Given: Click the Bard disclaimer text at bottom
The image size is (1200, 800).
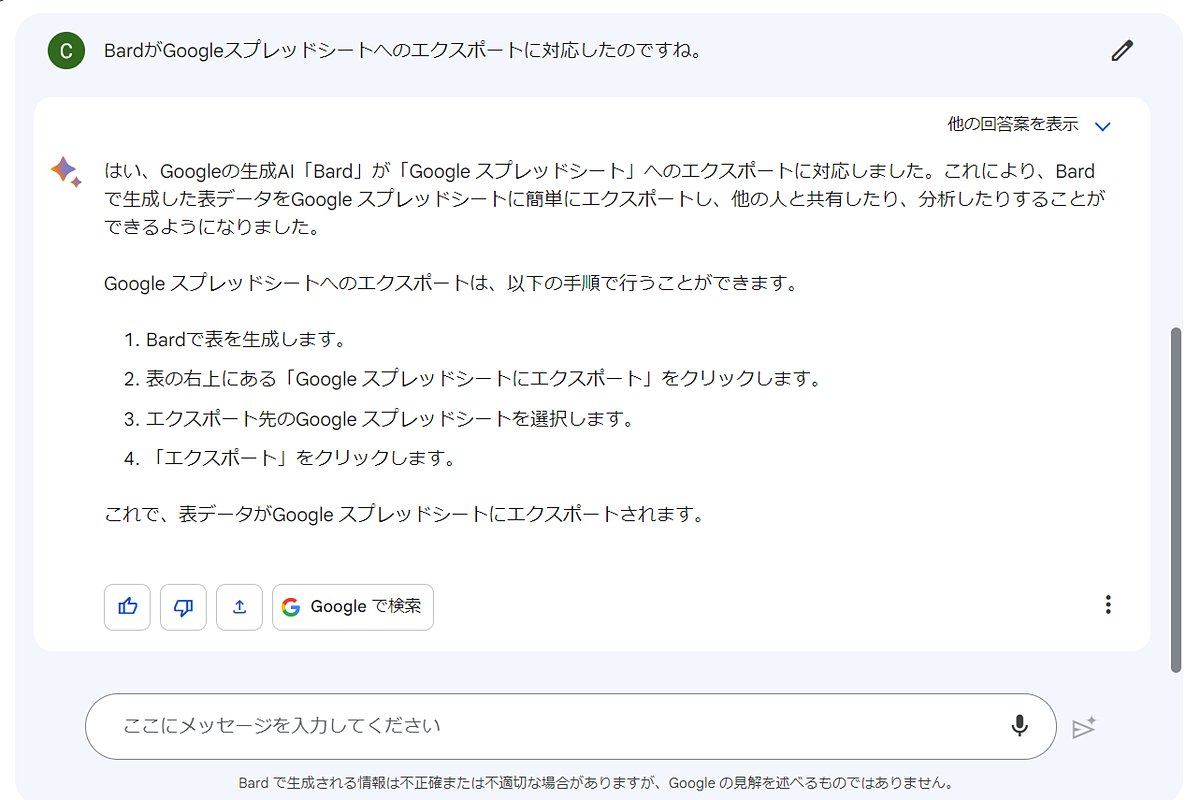Looking at the screenshot, I should [595, 783].
